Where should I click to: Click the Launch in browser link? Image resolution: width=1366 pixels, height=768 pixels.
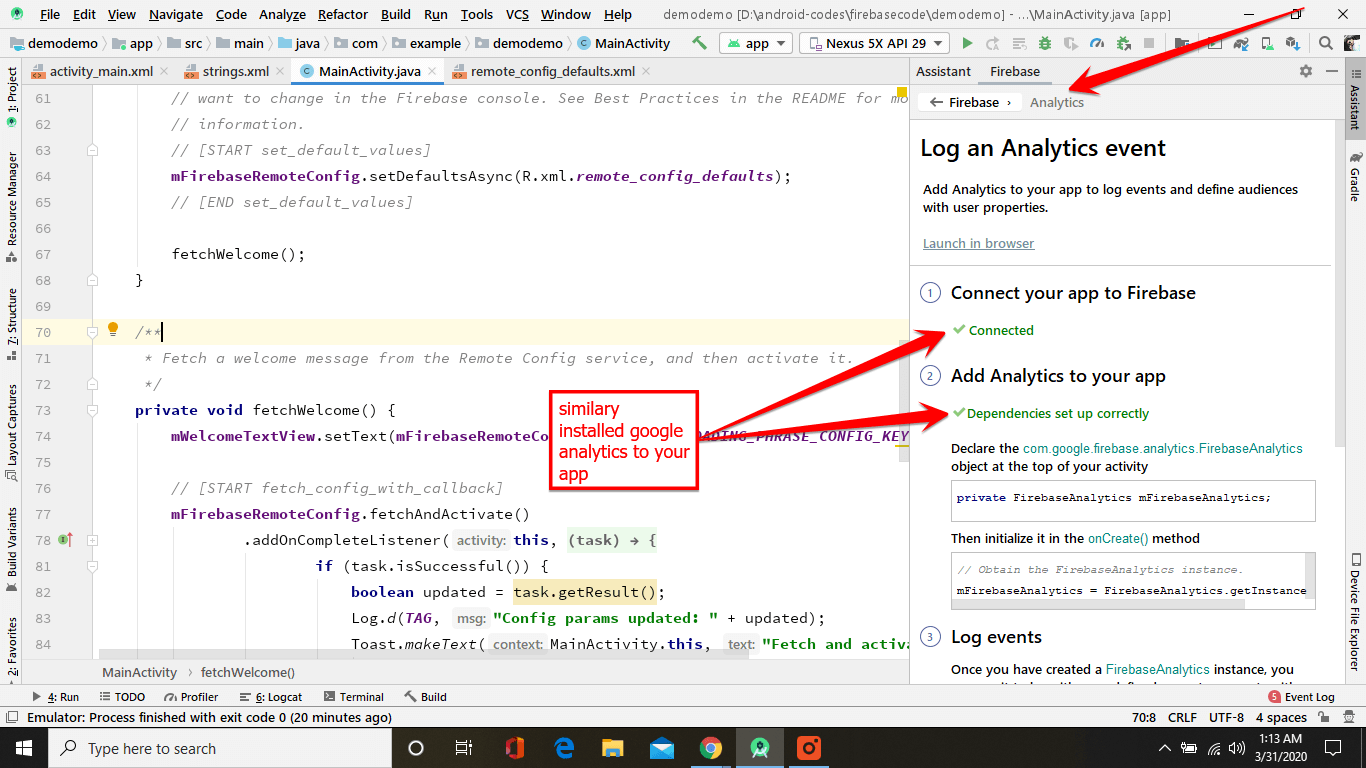(x=978, y=243)
